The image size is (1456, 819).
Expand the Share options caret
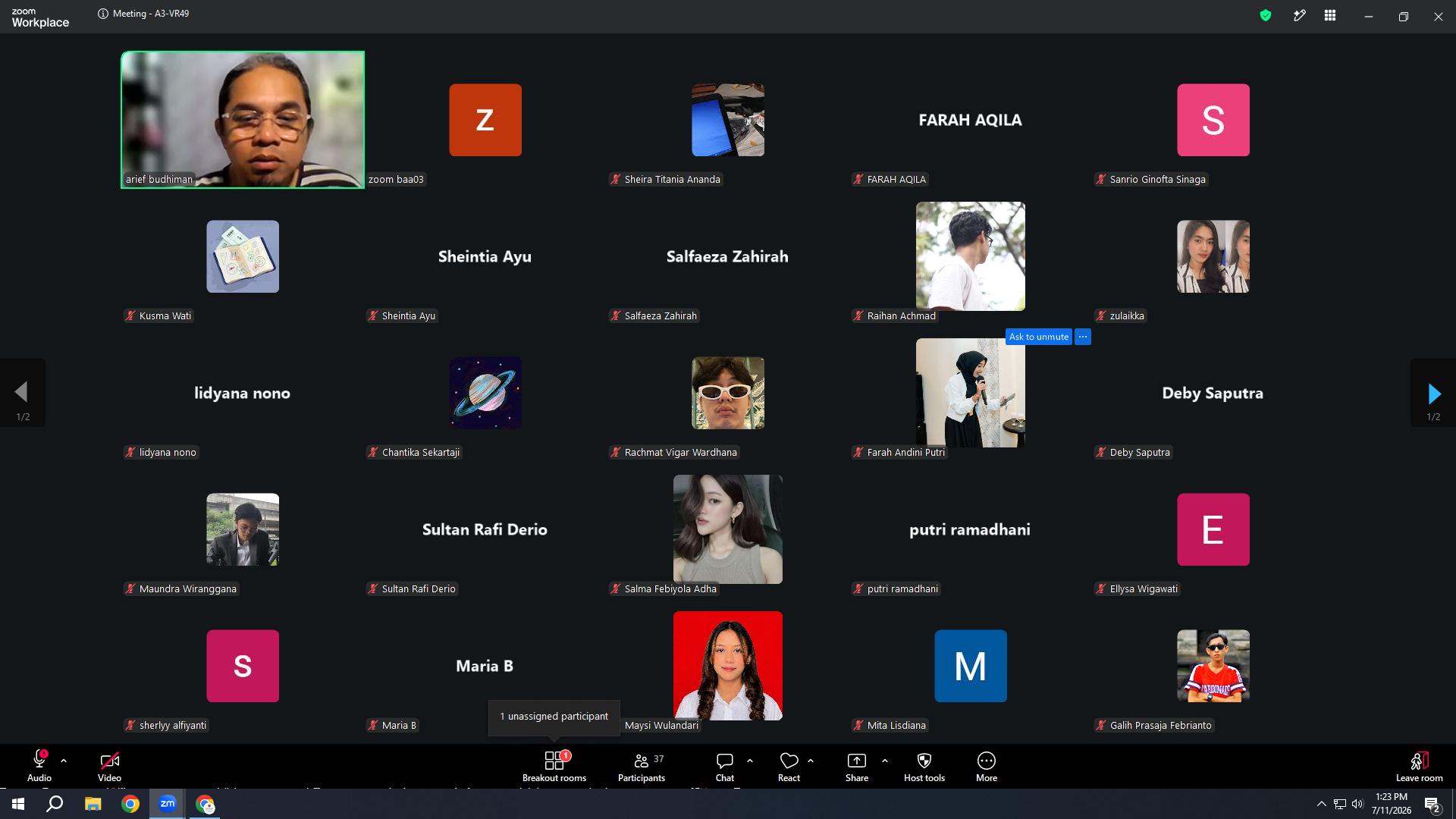[885, 760]
